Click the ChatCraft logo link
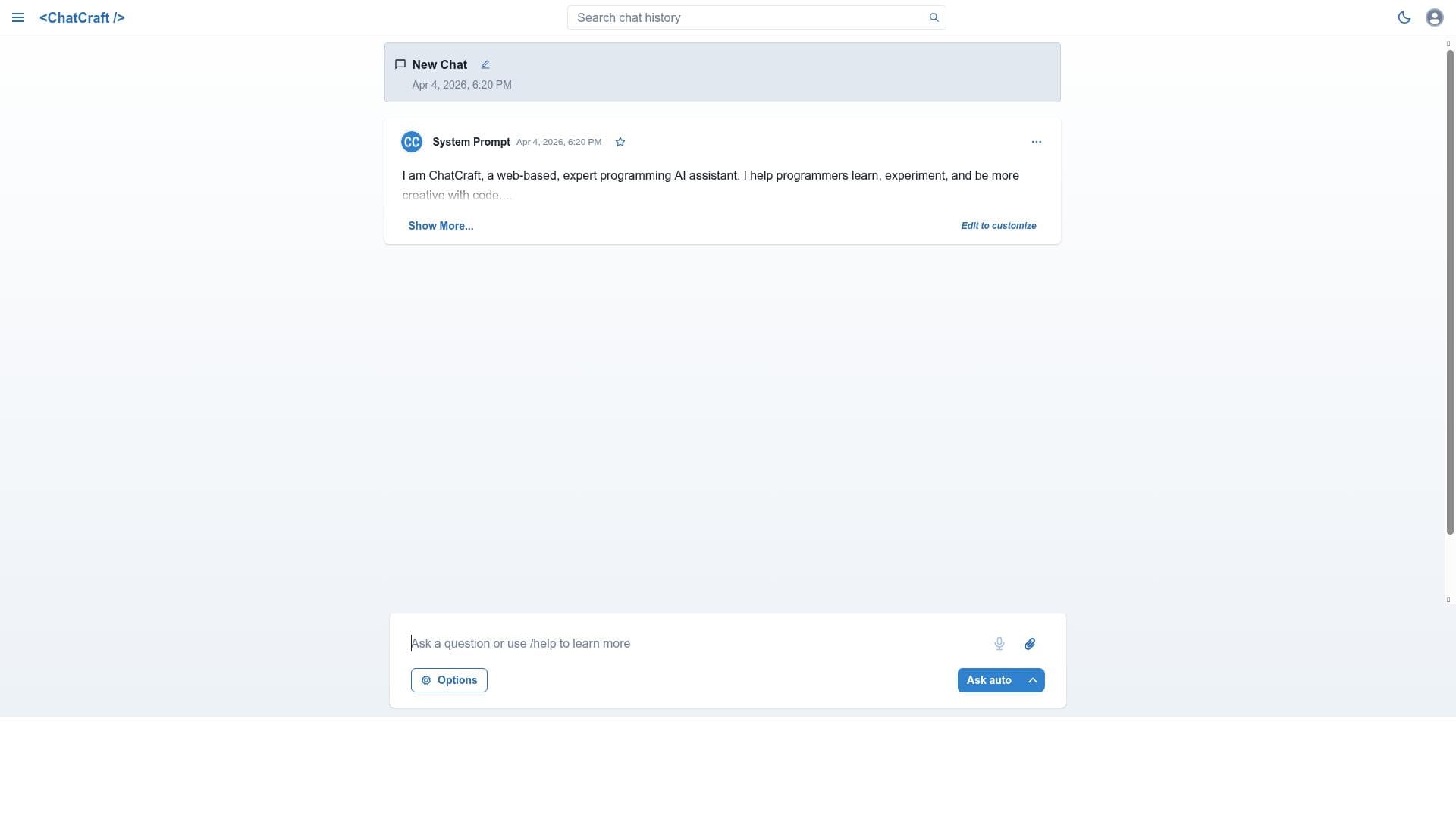 (82, 17)
